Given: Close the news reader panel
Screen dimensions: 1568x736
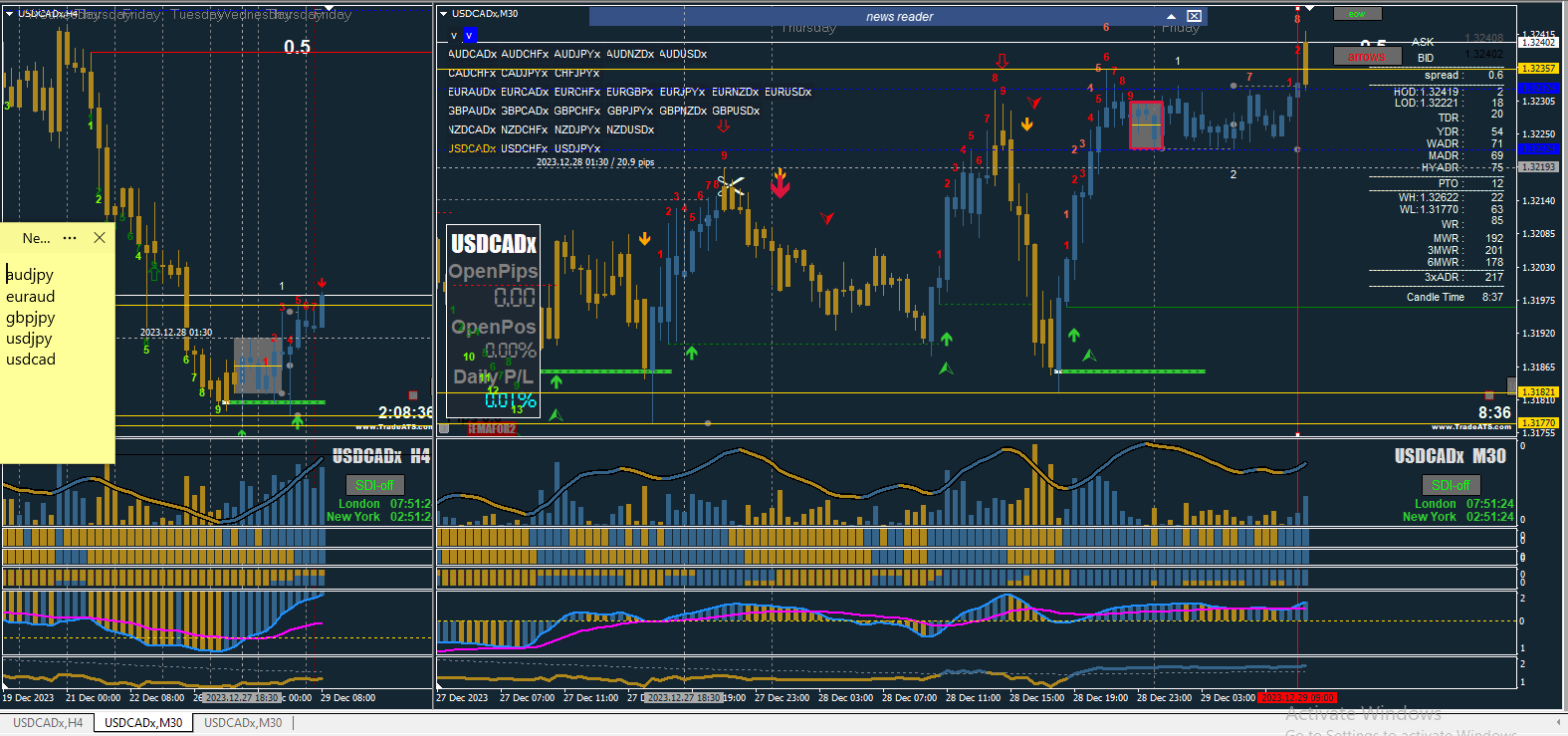Looking at the screenshot, I should coord(1195,16).
